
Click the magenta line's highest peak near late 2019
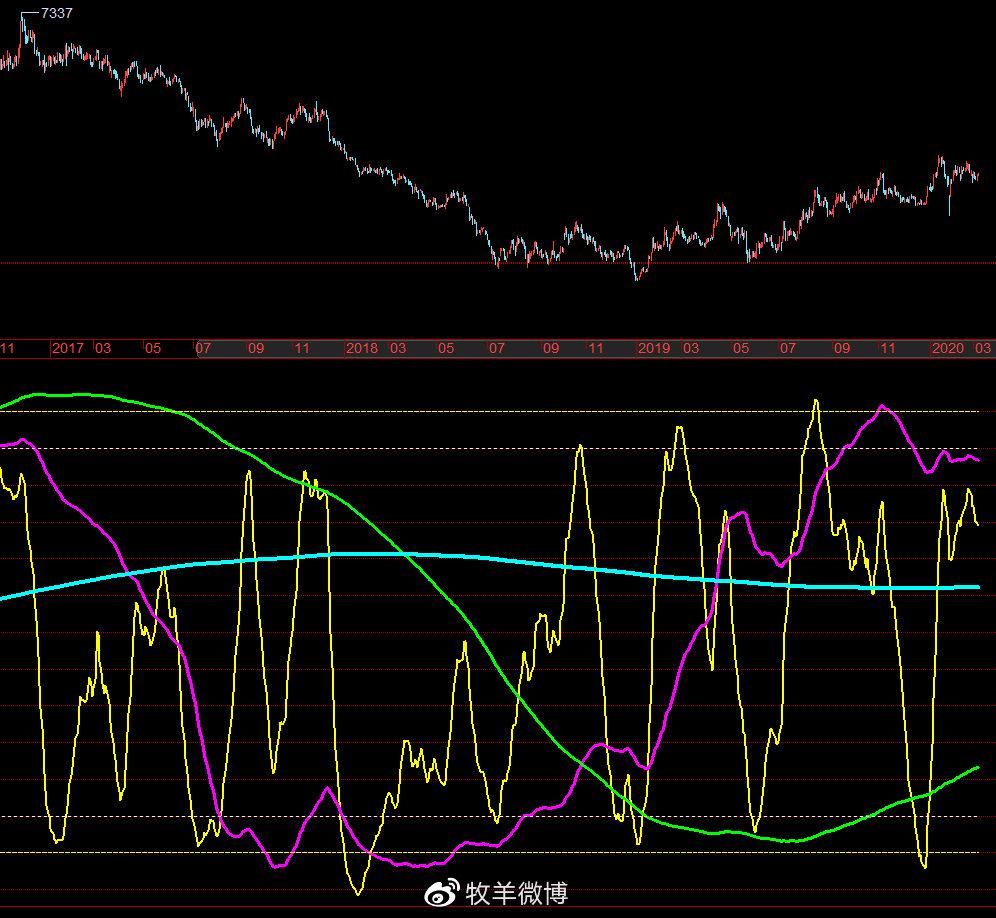click(882, 406)
